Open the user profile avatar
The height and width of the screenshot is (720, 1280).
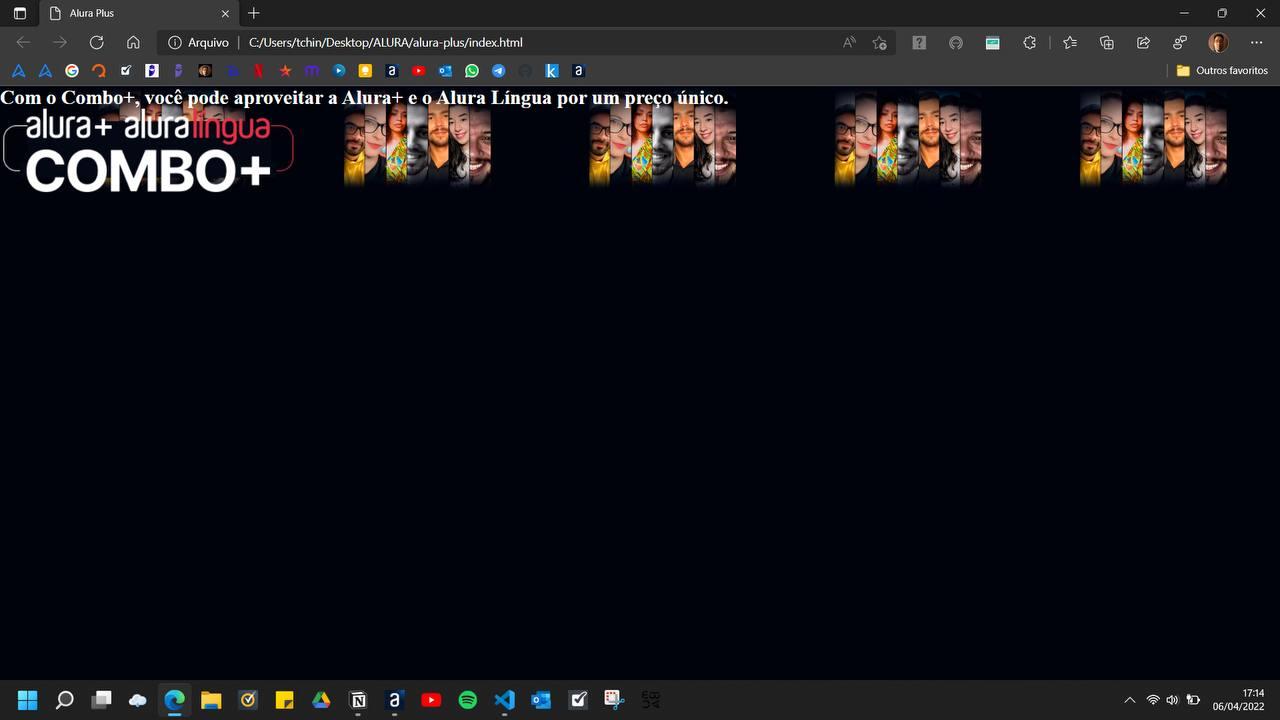[x=1218, y=42]
